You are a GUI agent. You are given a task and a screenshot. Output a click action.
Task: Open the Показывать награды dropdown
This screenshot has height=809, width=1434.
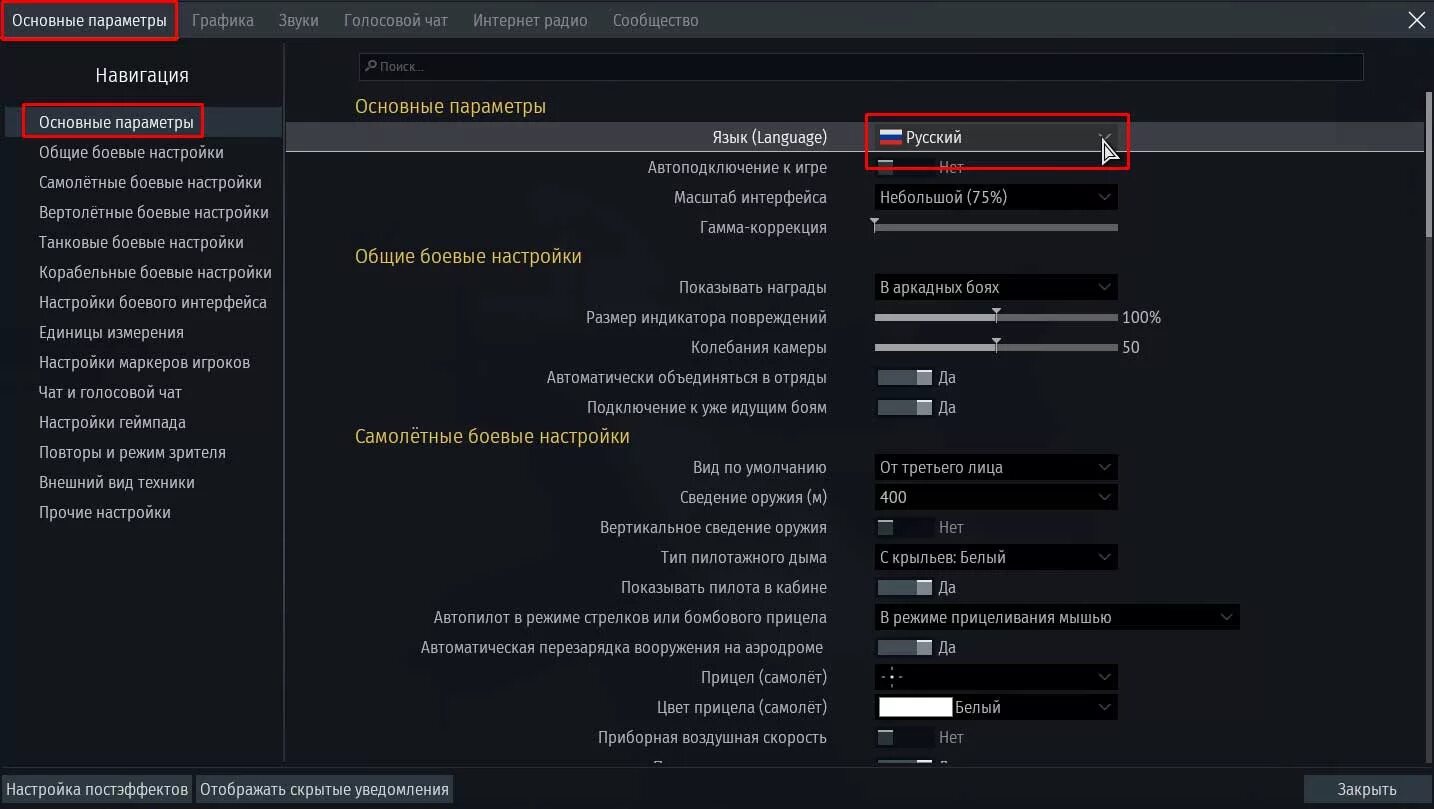[996, 287]
